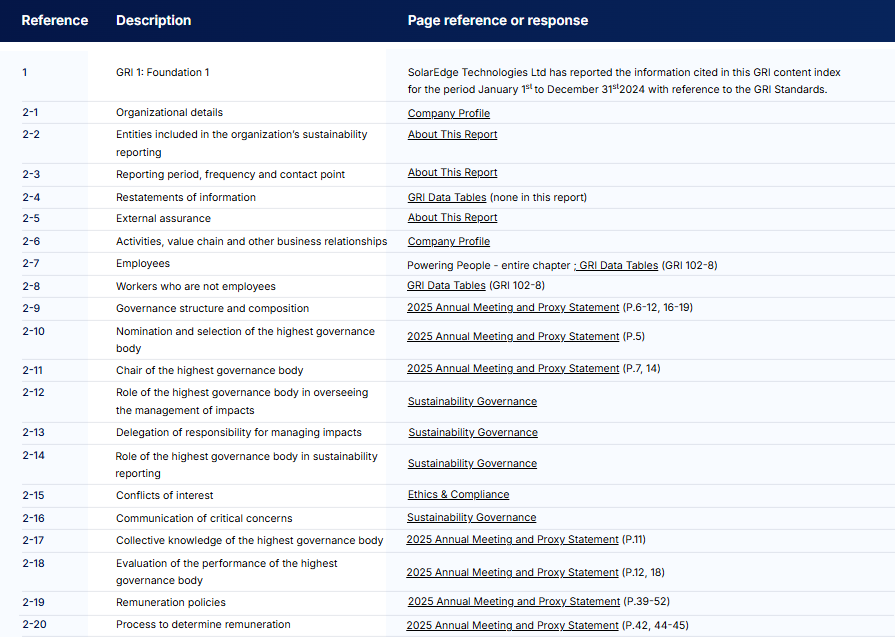Select Workers who are not employees description

point(196,286)
